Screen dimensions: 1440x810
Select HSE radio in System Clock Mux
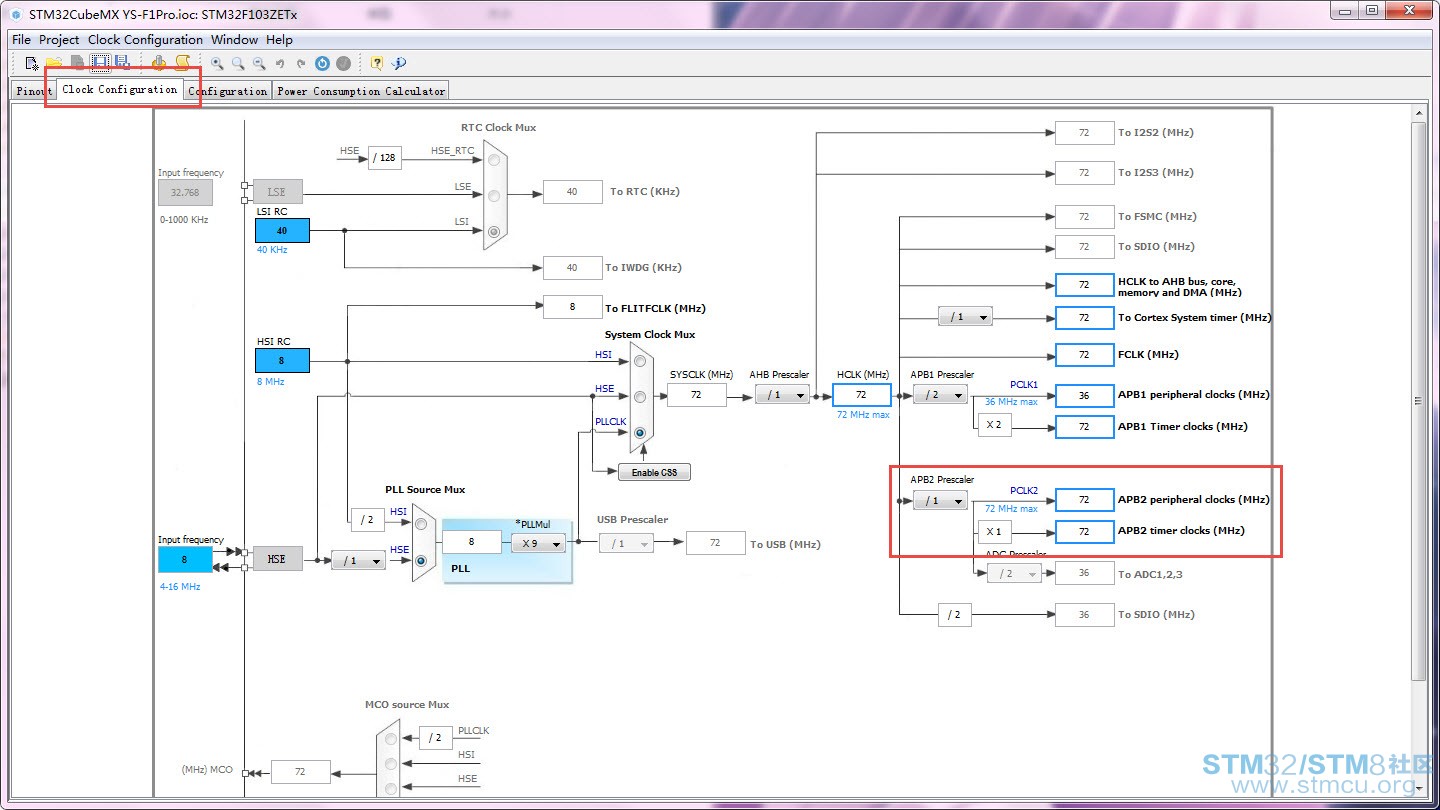(640, 397)
